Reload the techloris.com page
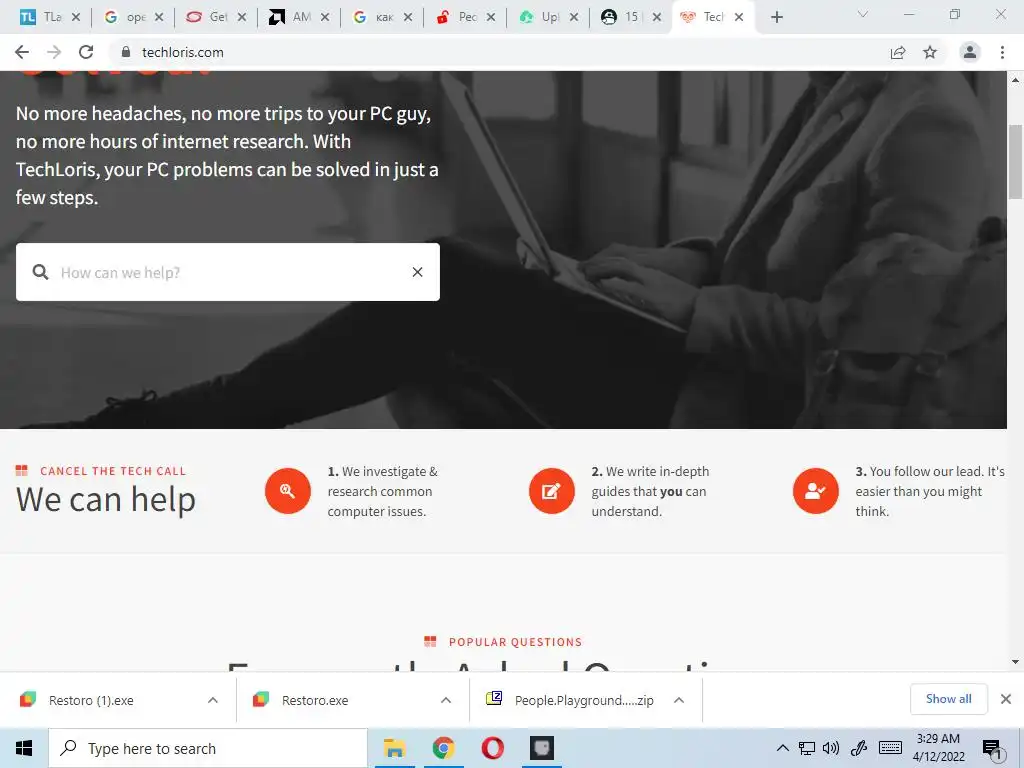 click(x=86, y=52)
